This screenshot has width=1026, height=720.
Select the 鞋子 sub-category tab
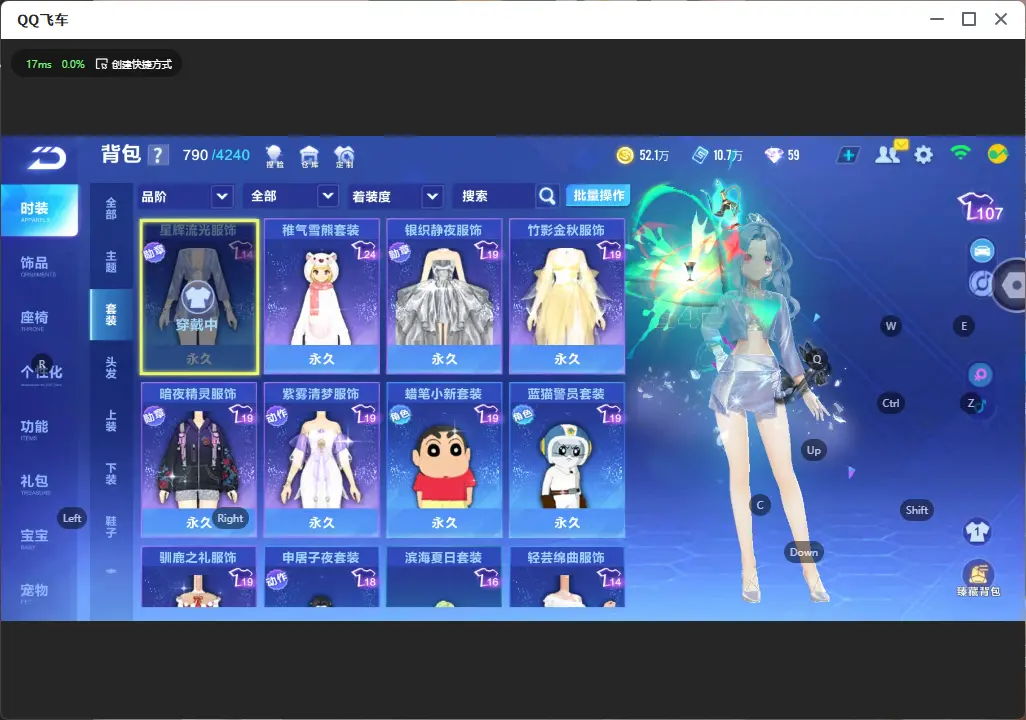pos(111,527)
